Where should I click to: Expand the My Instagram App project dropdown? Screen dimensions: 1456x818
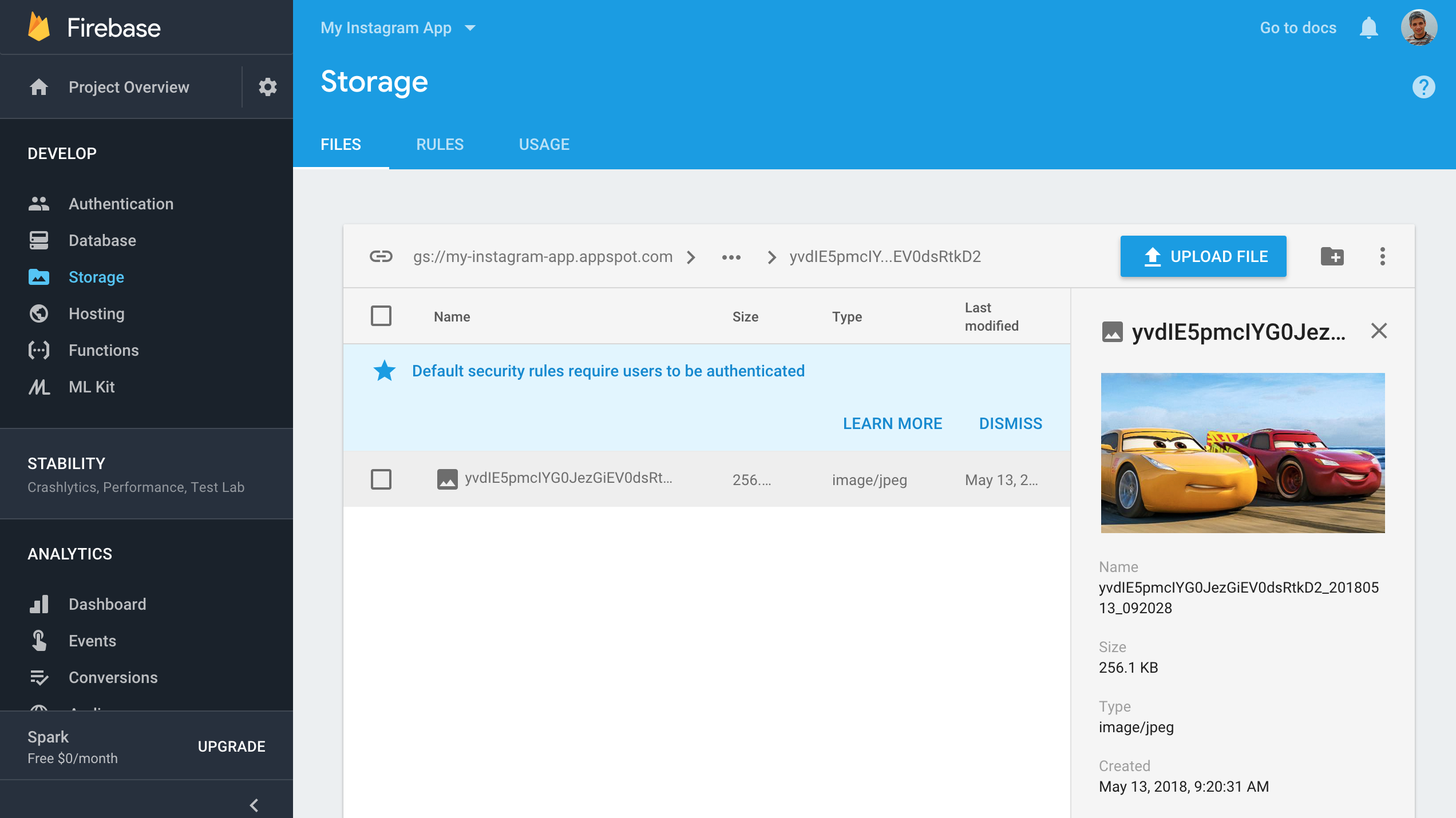click(398, 27)
